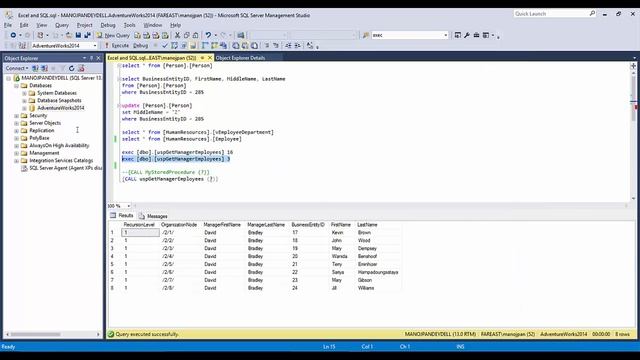Click the Debug toolbar button
640x360 pixels.
click(140, 46)
